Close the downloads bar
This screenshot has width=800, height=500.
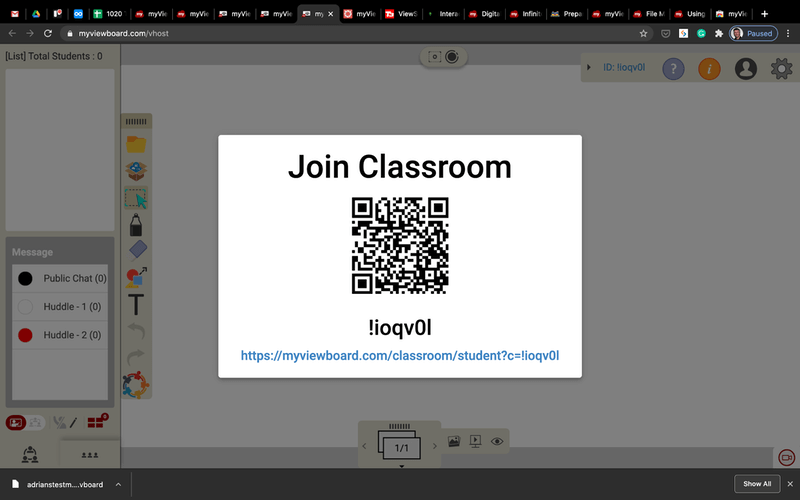coord(790,484)
